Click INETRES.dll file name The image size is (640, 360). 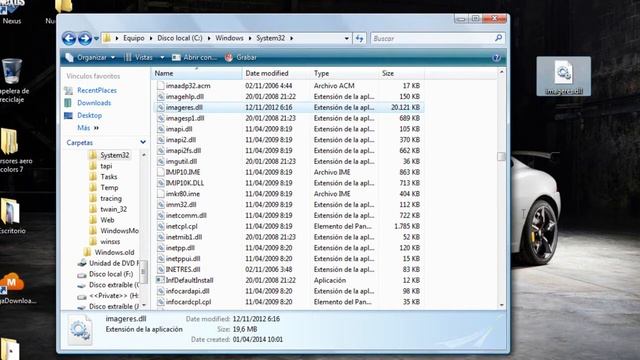tap(183, 269)
